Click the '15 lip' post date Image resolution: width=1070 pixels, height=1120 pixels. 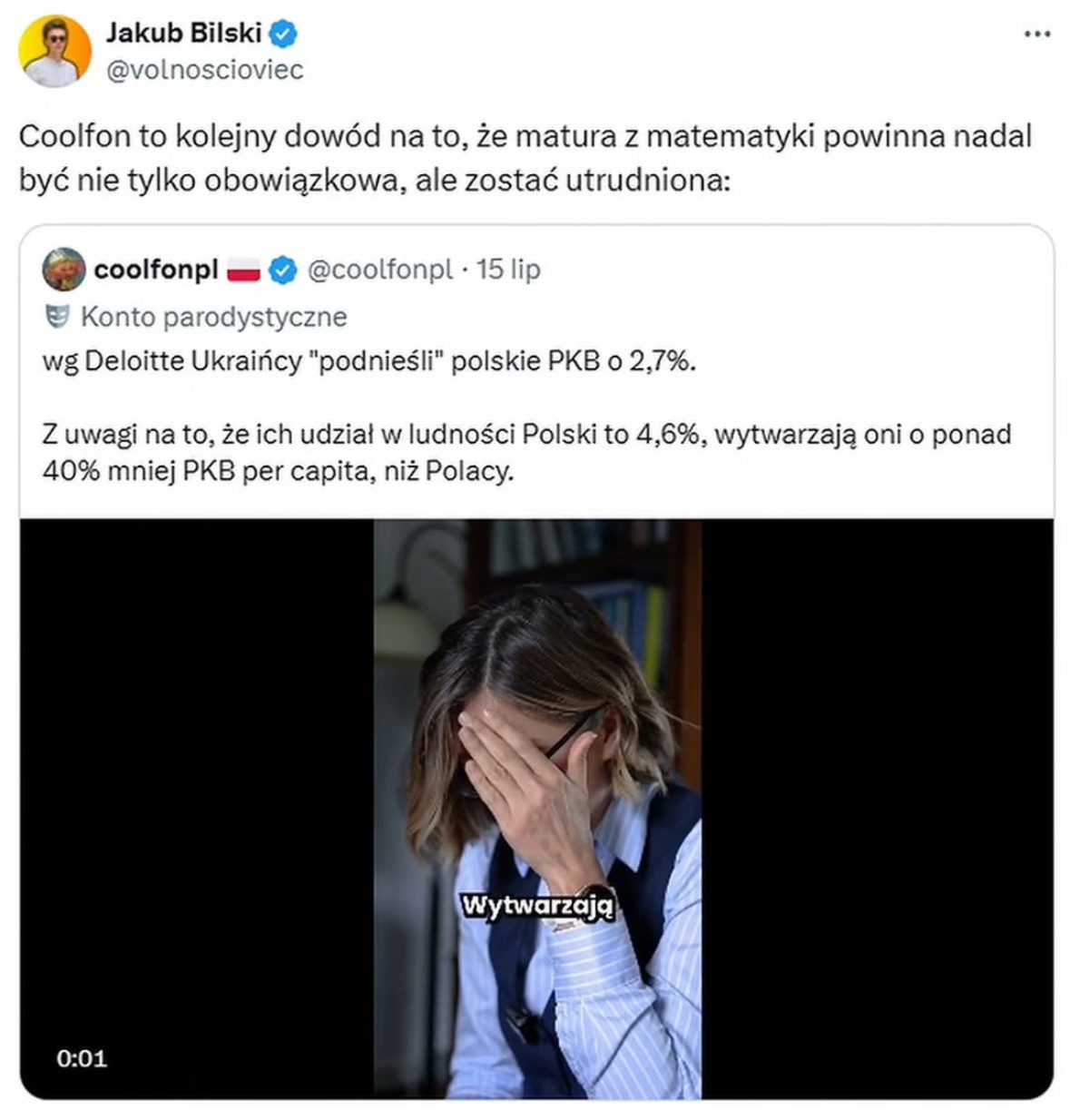click(x=508, y=270)
